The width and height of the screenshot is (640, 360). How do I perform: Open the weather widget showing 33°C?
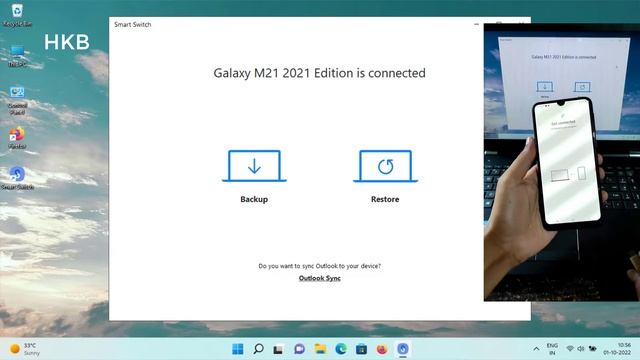pos(24,349)
